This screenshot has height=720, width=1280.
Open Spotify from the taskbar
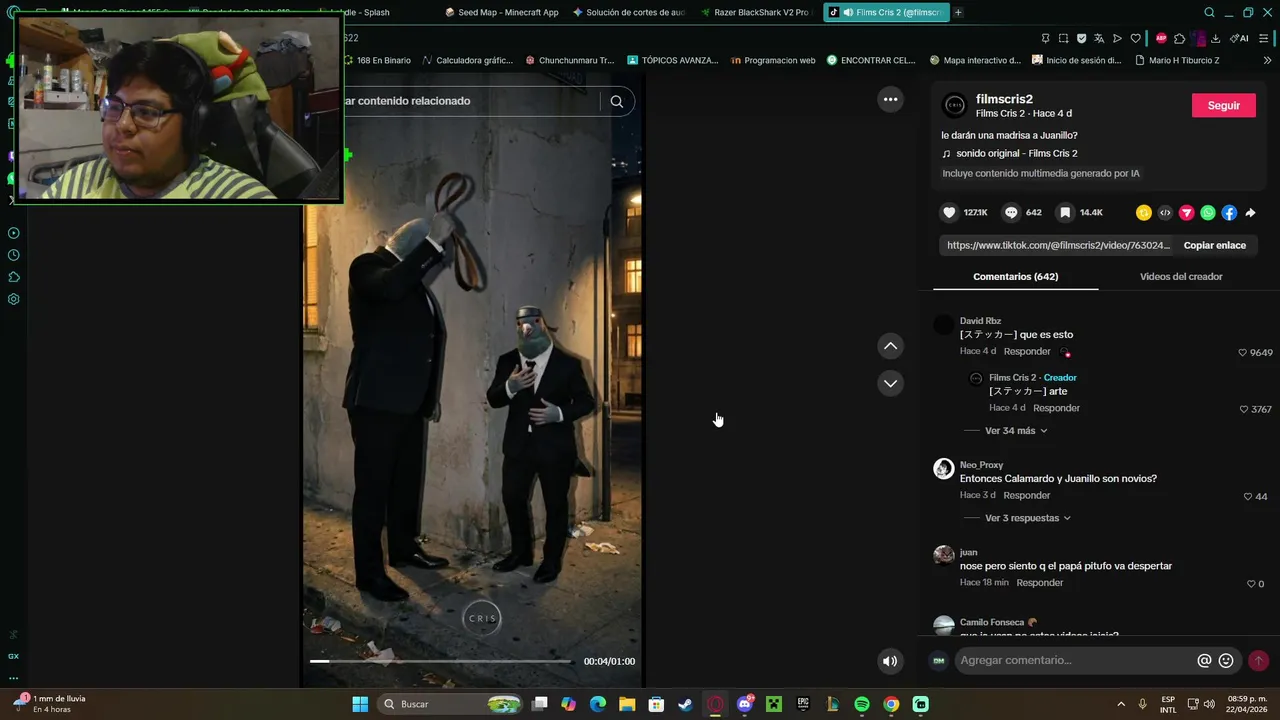pyautogui.click(x=861, y=704)
